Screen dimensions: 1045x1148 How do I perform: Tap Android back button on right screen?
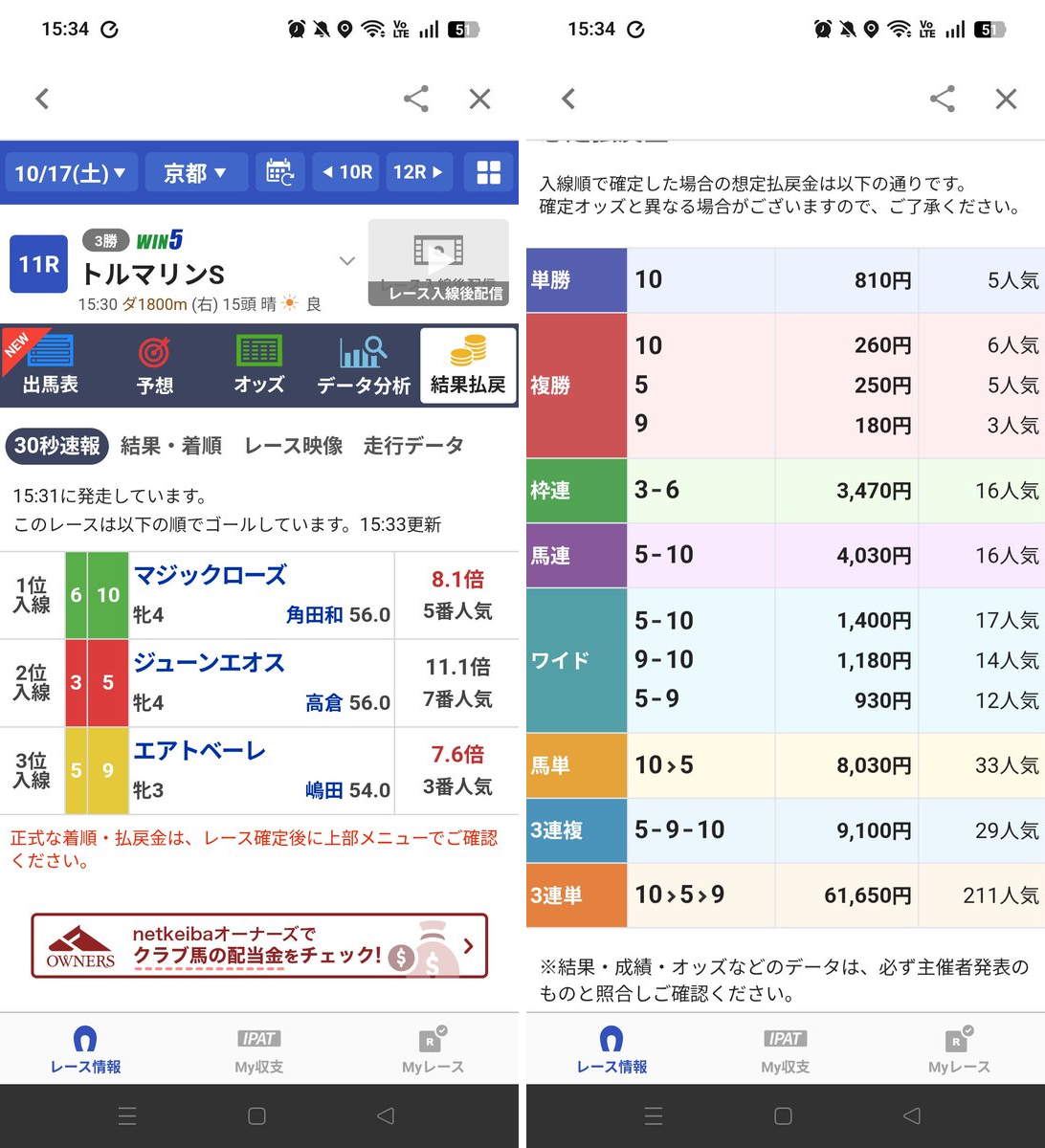pyautogui.click(x=912, y=1115)
